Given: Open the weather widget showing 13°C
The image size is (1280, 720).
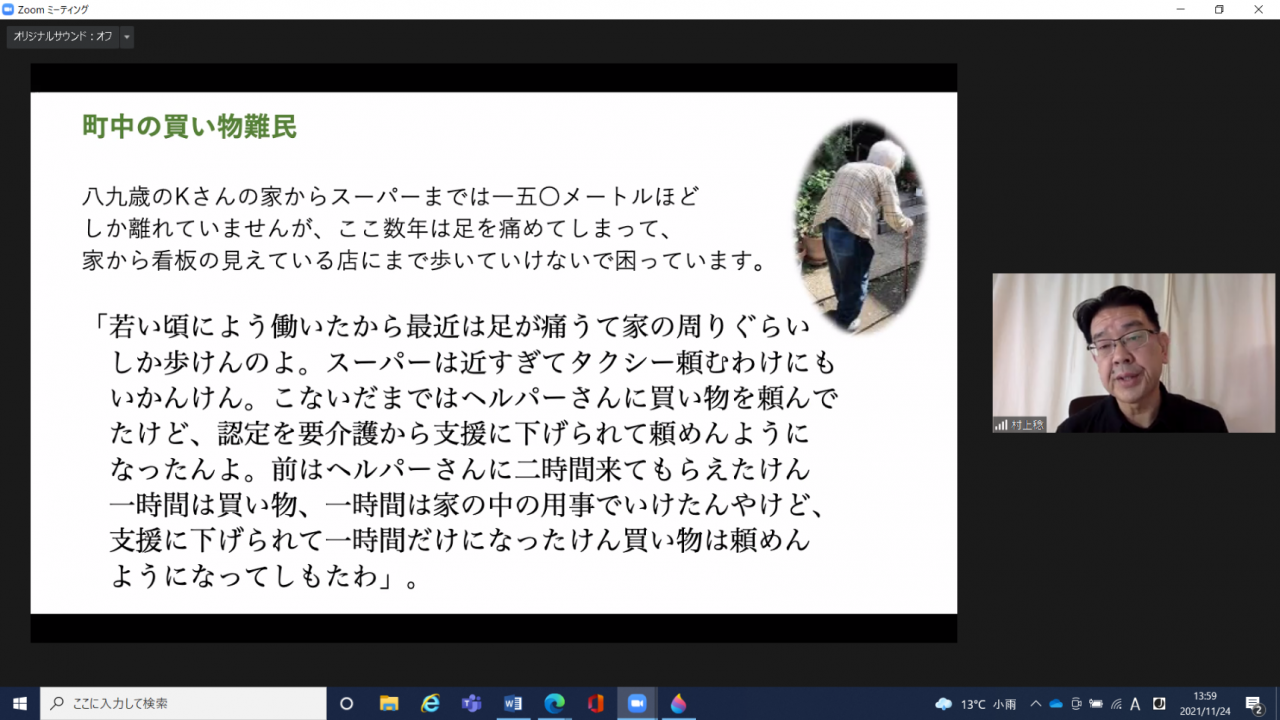Looking at the screenshot, I should (x=975, y=704).
